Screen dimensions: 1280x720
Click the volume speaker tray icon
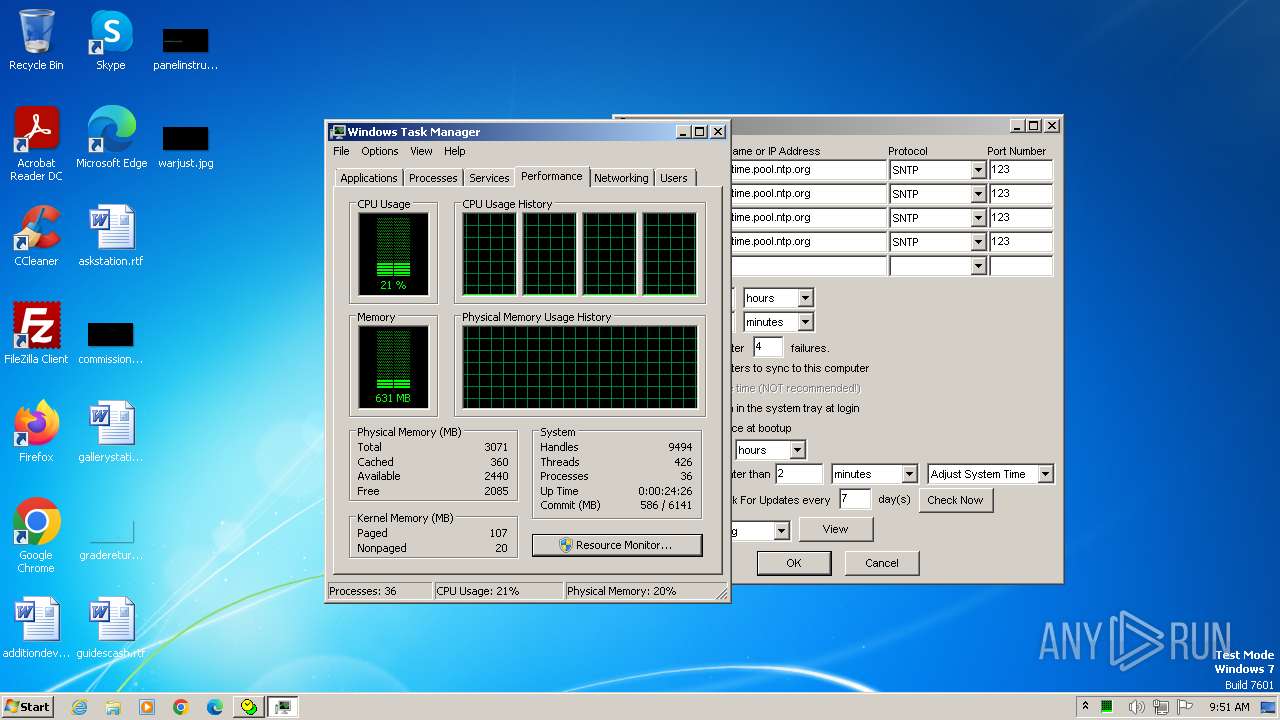(x=1138, y=707)
